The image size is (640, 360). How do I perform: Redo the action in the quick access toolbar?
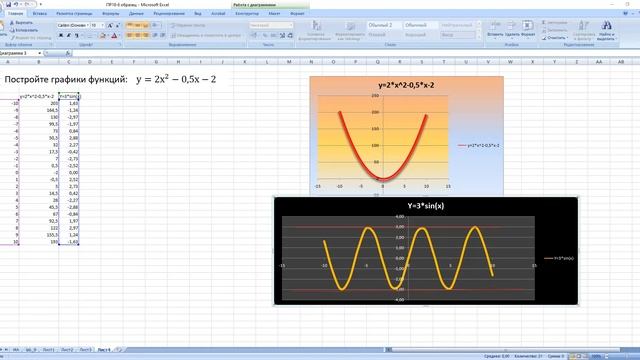[28, 4]
